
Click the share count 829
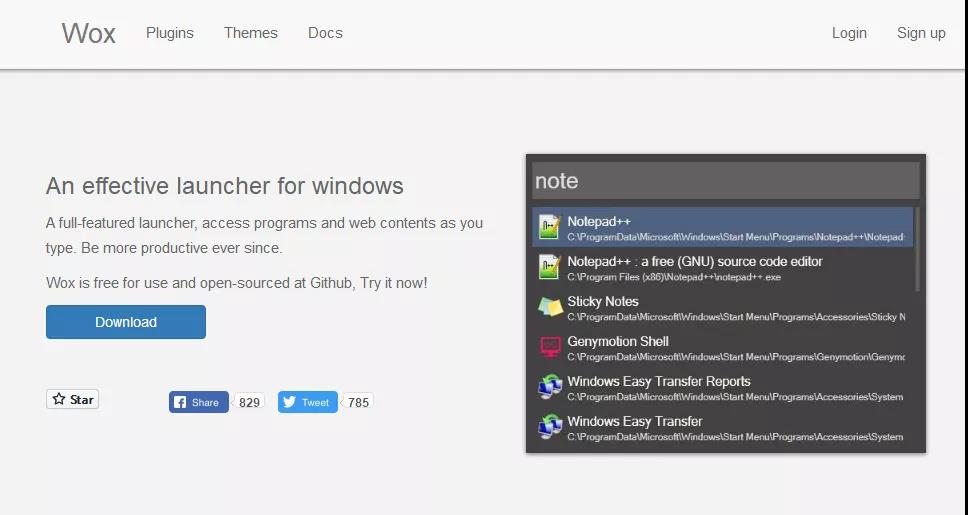tap(249, 403)
